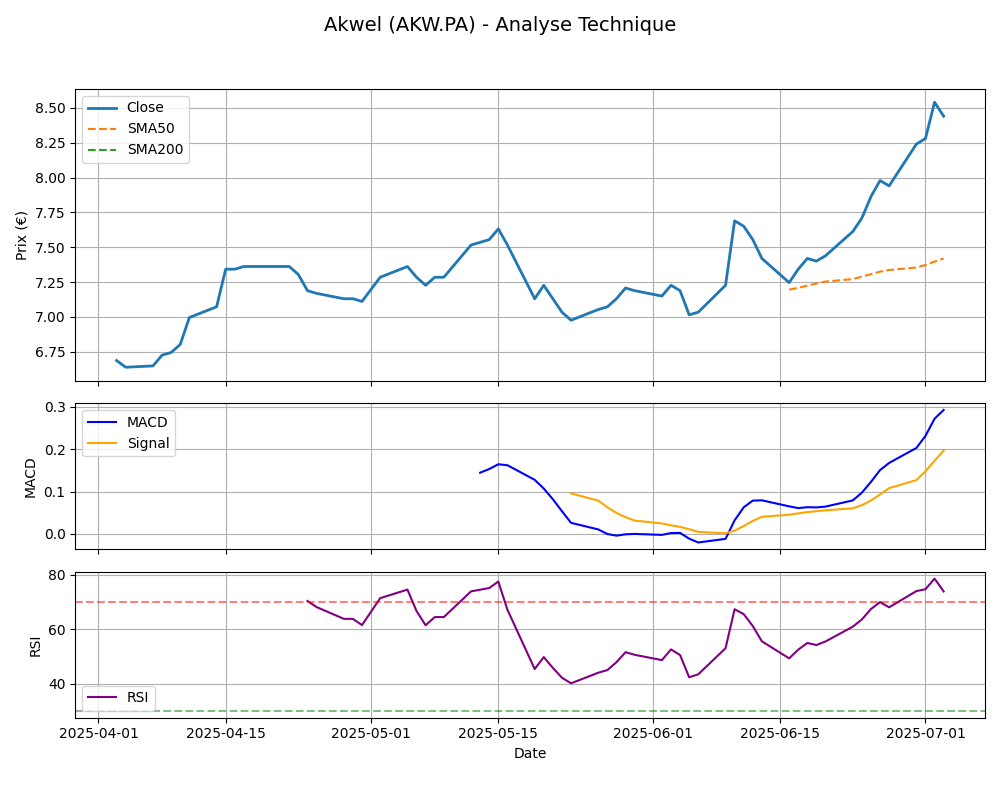The image size is (1000, 800).
Task: Click the 7.75 price tick label
Action: 50,213
